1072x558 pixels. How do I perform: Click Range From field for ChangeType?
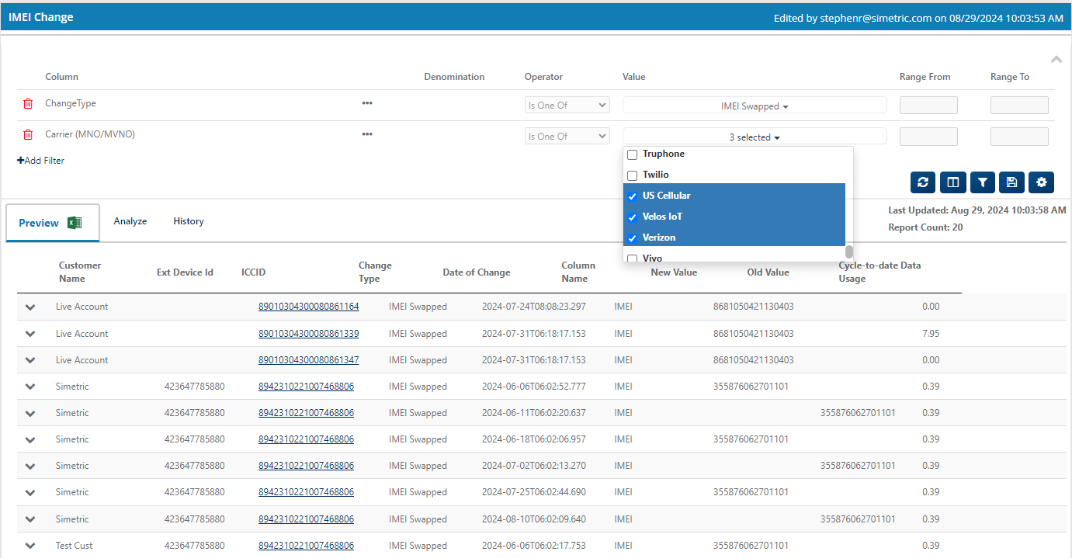pyautogui.click(x=928, y=105)
